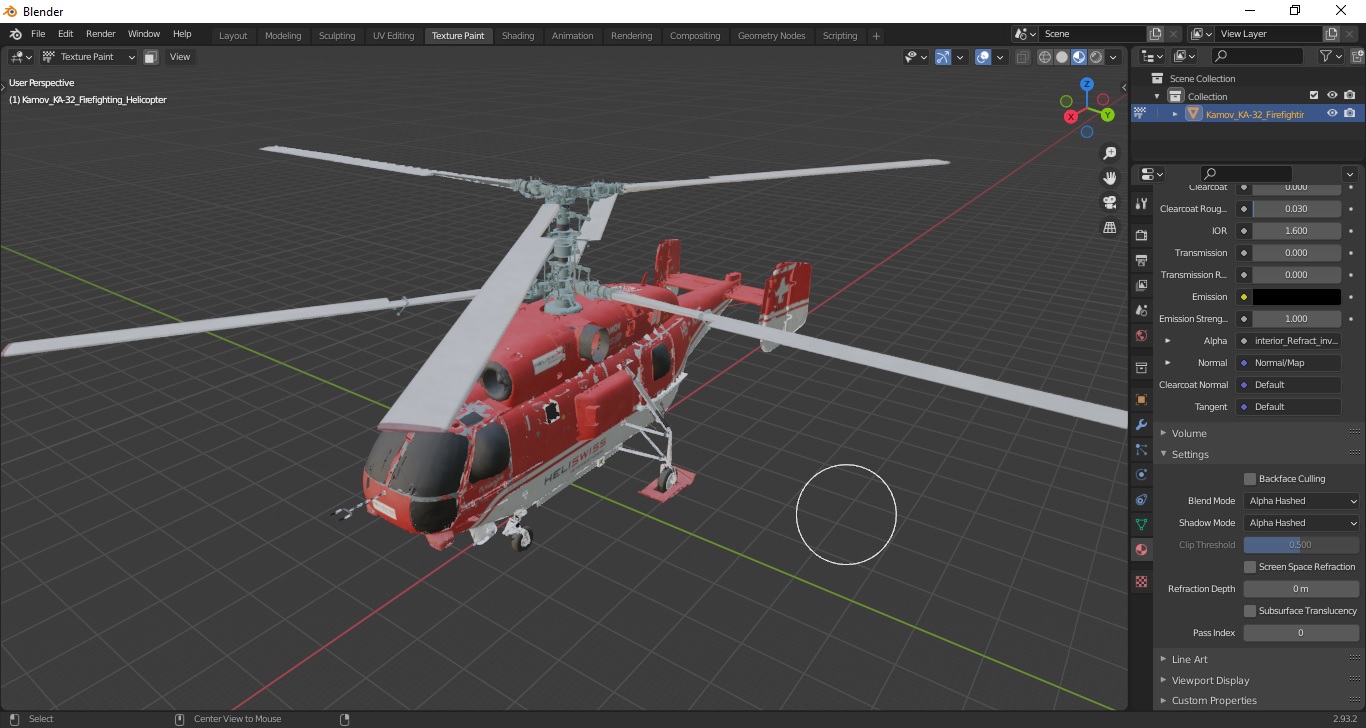
Task: Select Material Preview viewport shading
Action: (1079, 57)
